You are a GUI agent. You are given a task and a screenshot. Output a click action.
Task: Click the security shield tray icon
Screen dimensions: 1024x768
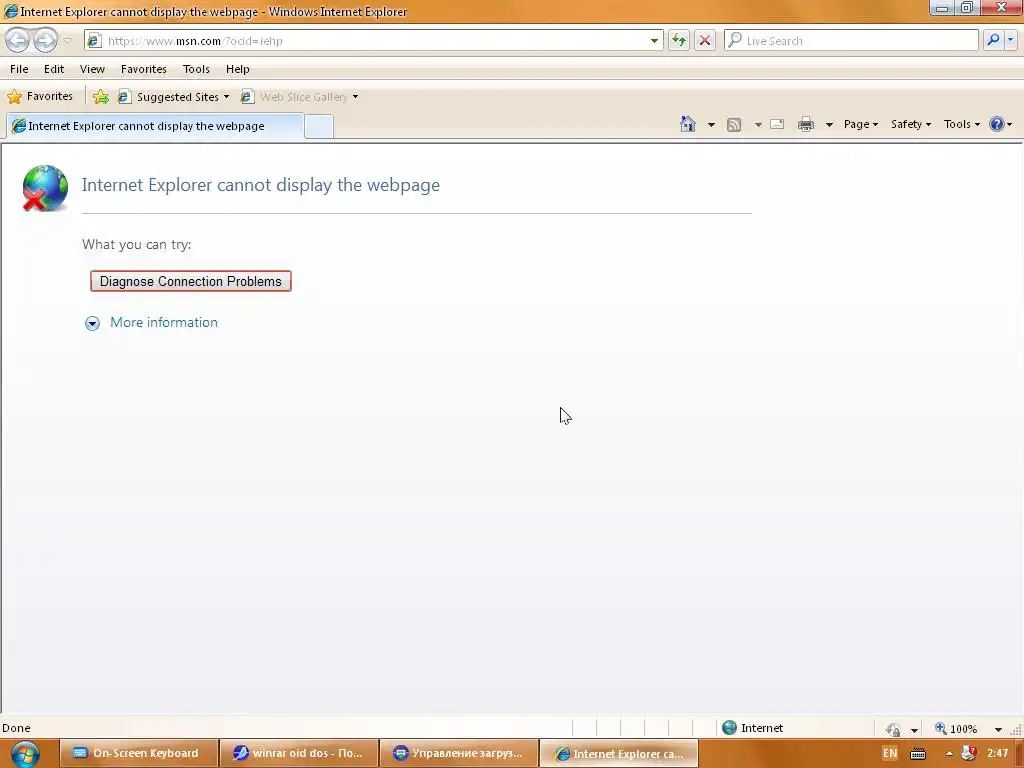tap(969, 753)
